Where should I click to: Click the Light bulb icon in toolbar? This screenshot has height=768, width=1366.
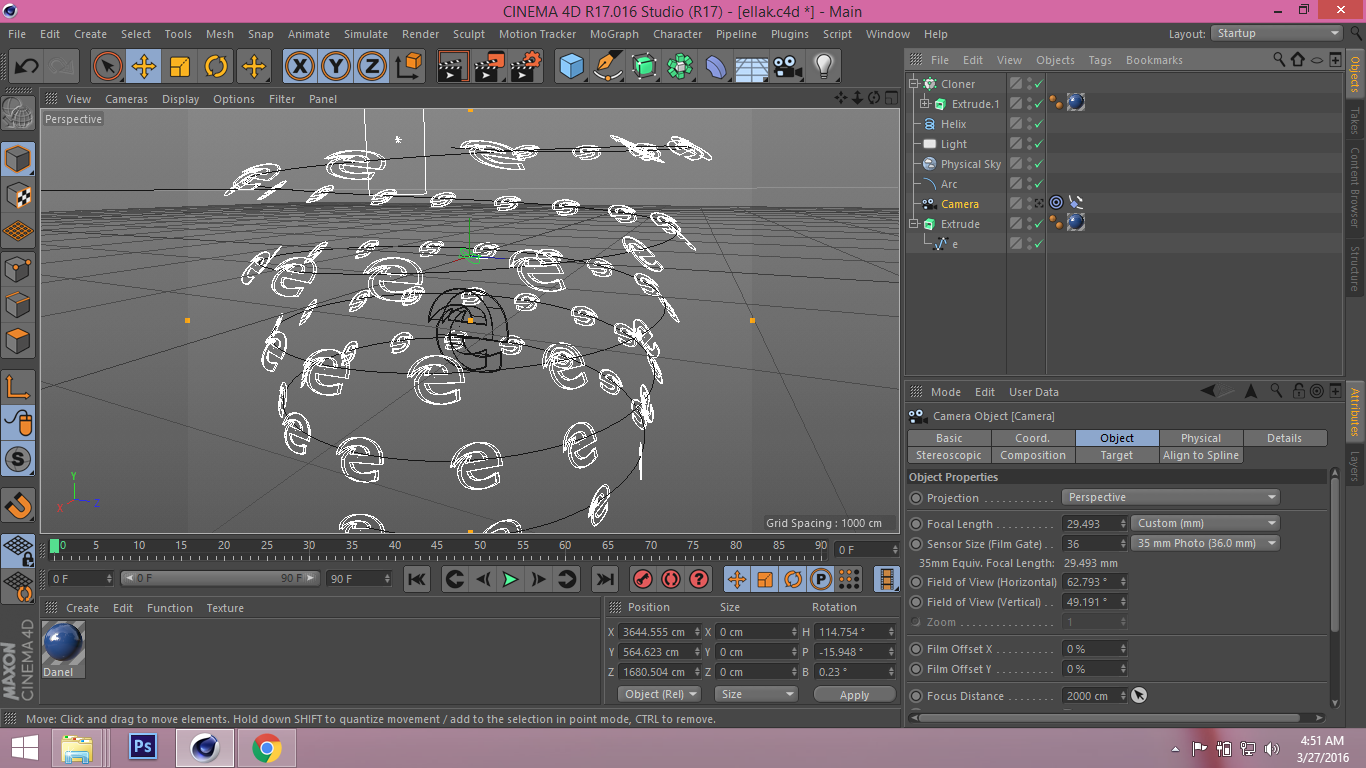823,67
